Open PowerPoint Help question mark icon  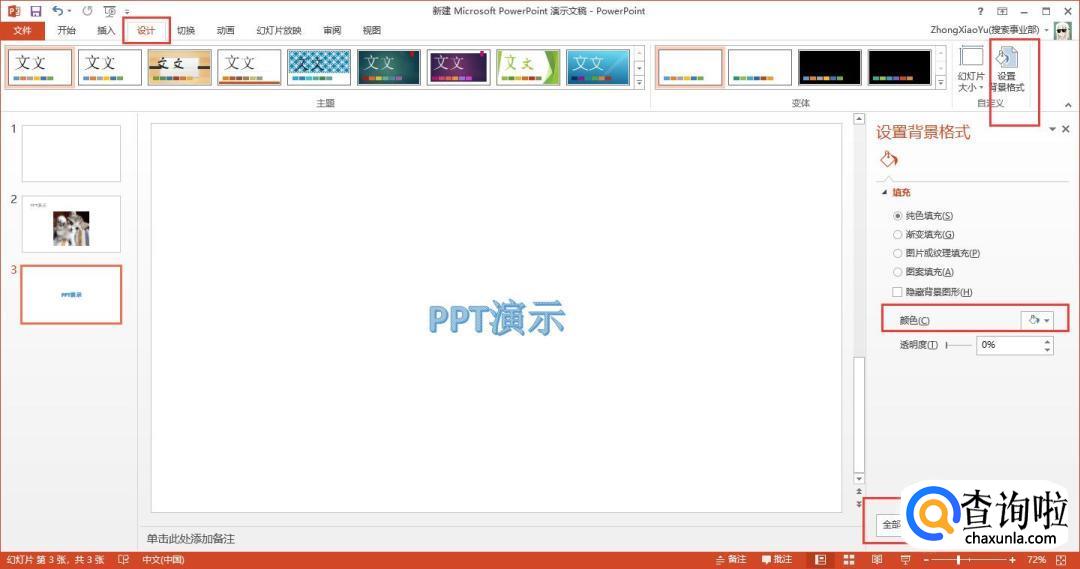click(980, 11)
